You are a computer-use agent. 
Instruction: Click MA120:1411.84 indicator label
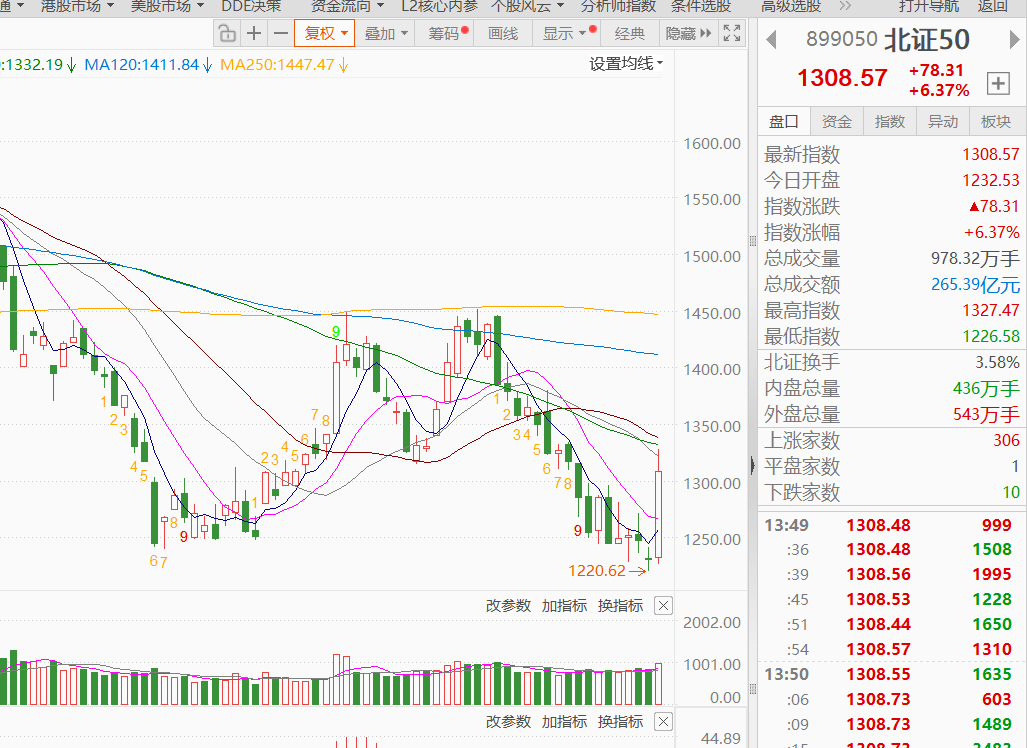(148, 65)
